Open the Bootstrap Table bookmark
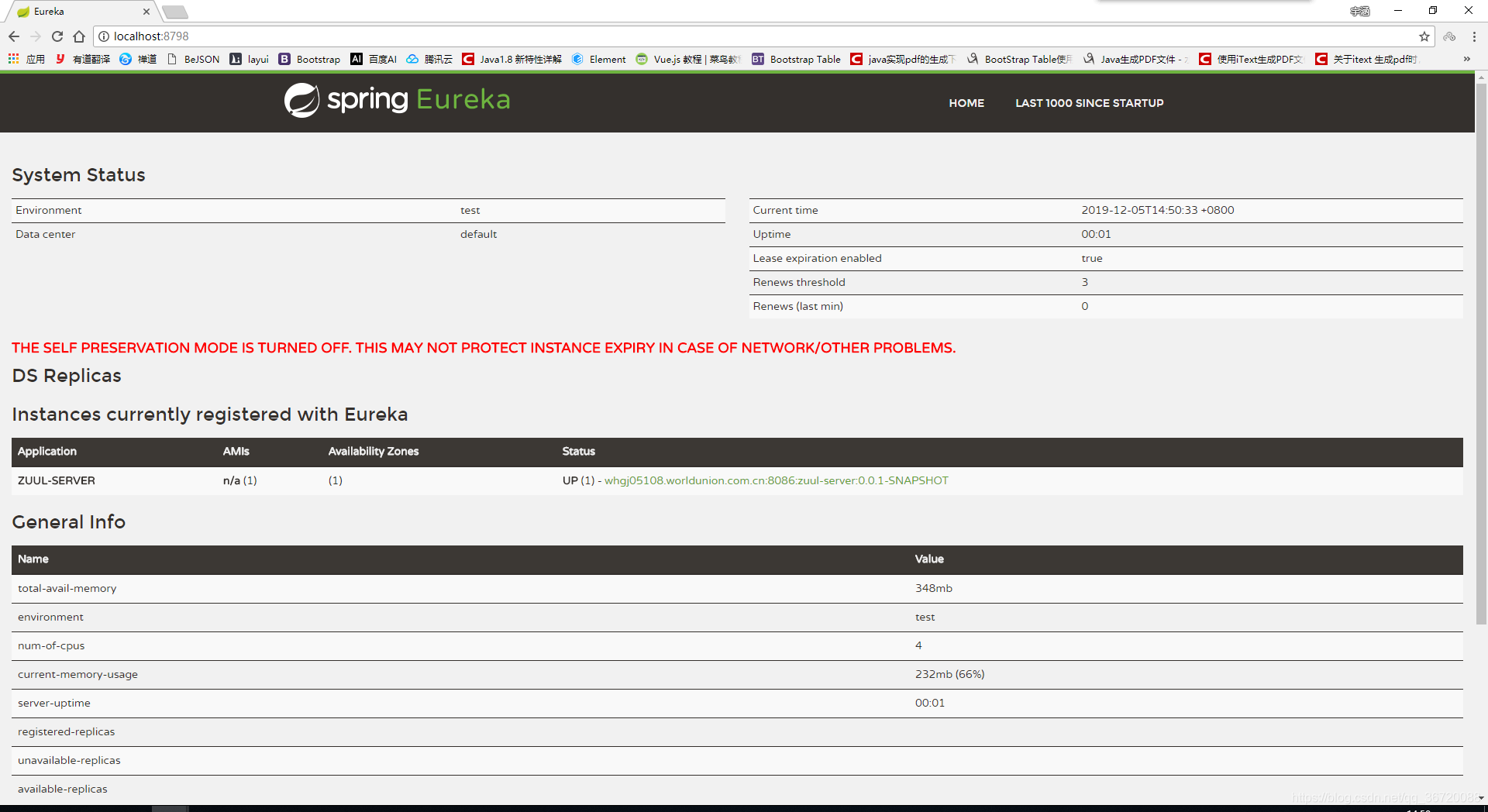Image resolution: width=1488 pixels, height=812 pixels. coord(796,59)
